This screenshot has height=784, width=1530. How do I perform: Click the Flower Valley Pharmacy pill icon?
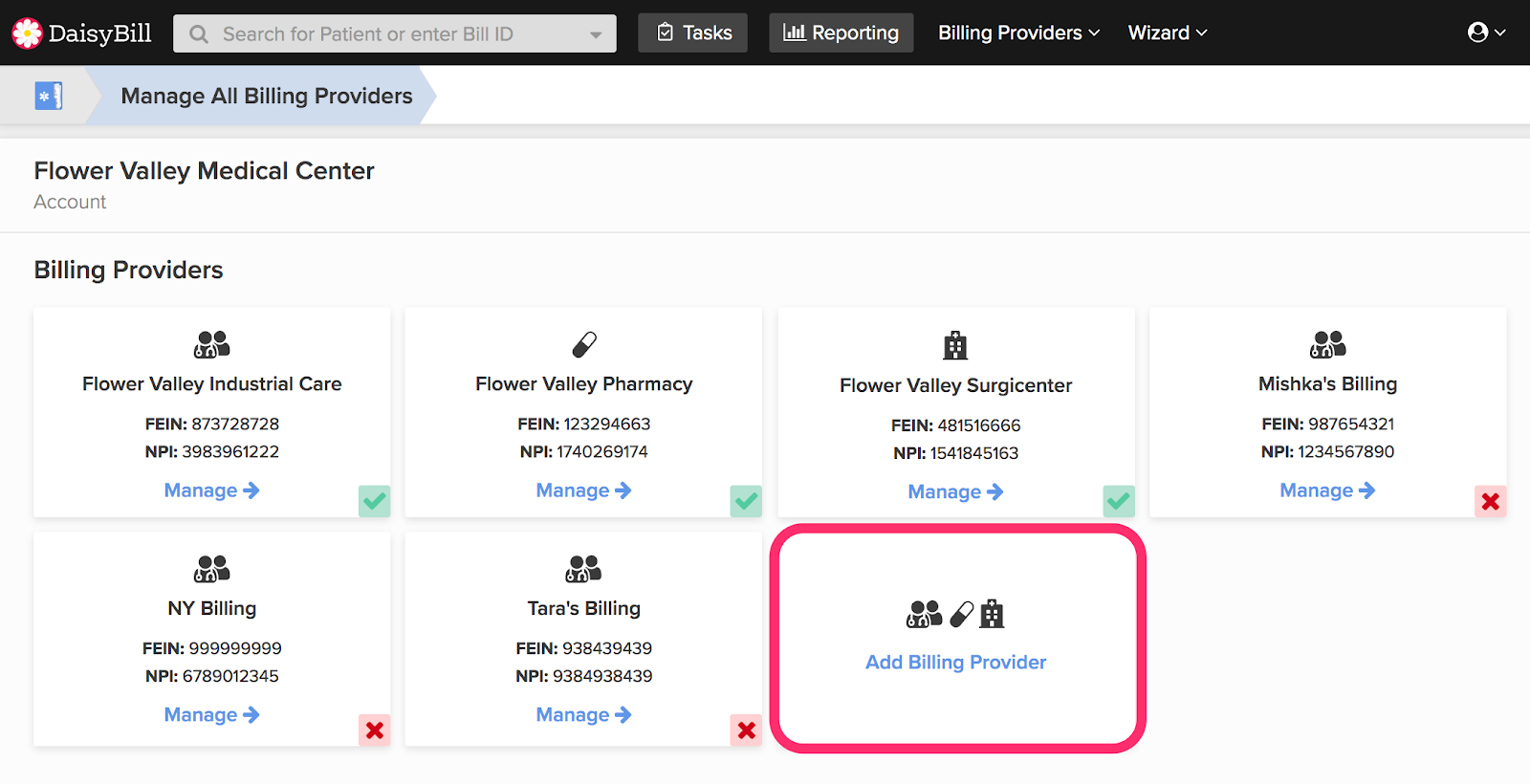pos(584,344)
